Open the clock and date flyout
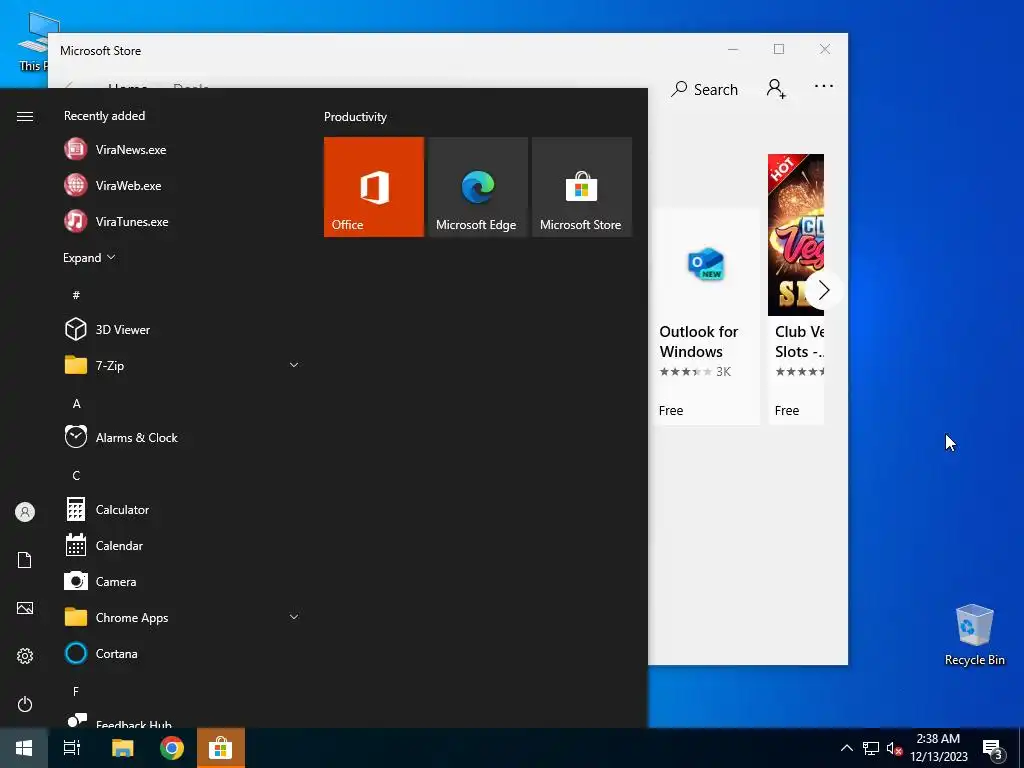Viewport: 1024px width, 768px height. (938, 748)
